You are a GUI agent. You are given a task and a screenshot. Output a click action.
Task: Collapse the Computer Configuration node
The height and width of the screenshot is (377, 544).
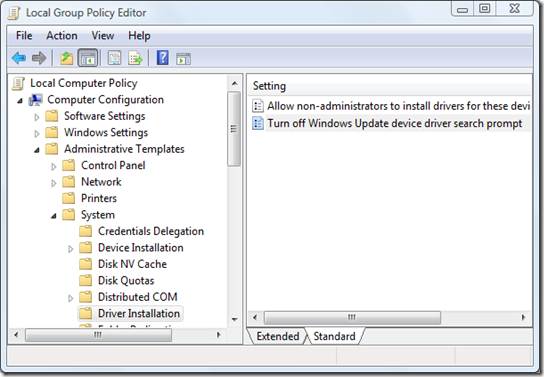[20, 101]
